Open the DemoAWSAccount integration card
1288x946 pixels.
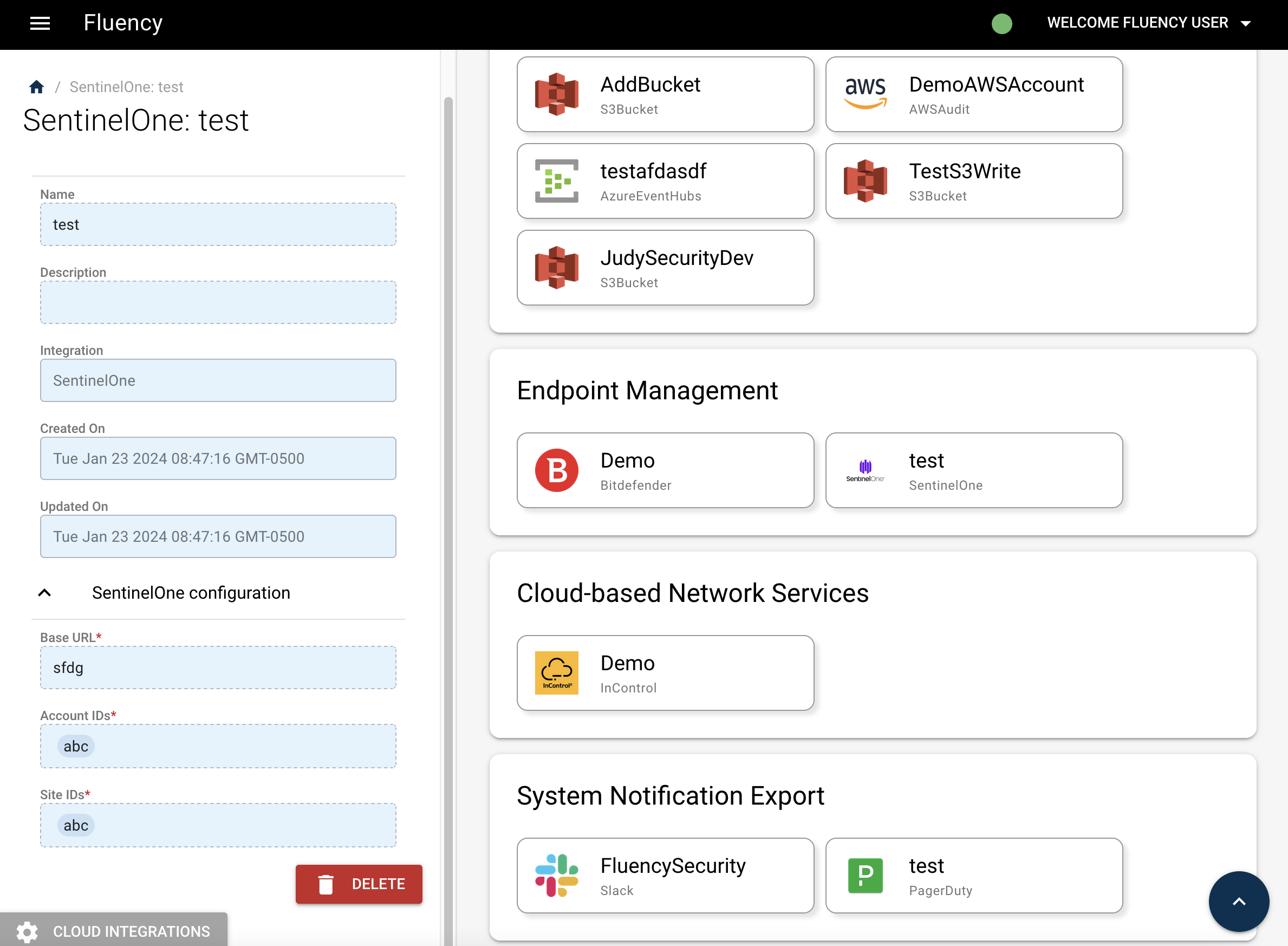pos(974,94)
